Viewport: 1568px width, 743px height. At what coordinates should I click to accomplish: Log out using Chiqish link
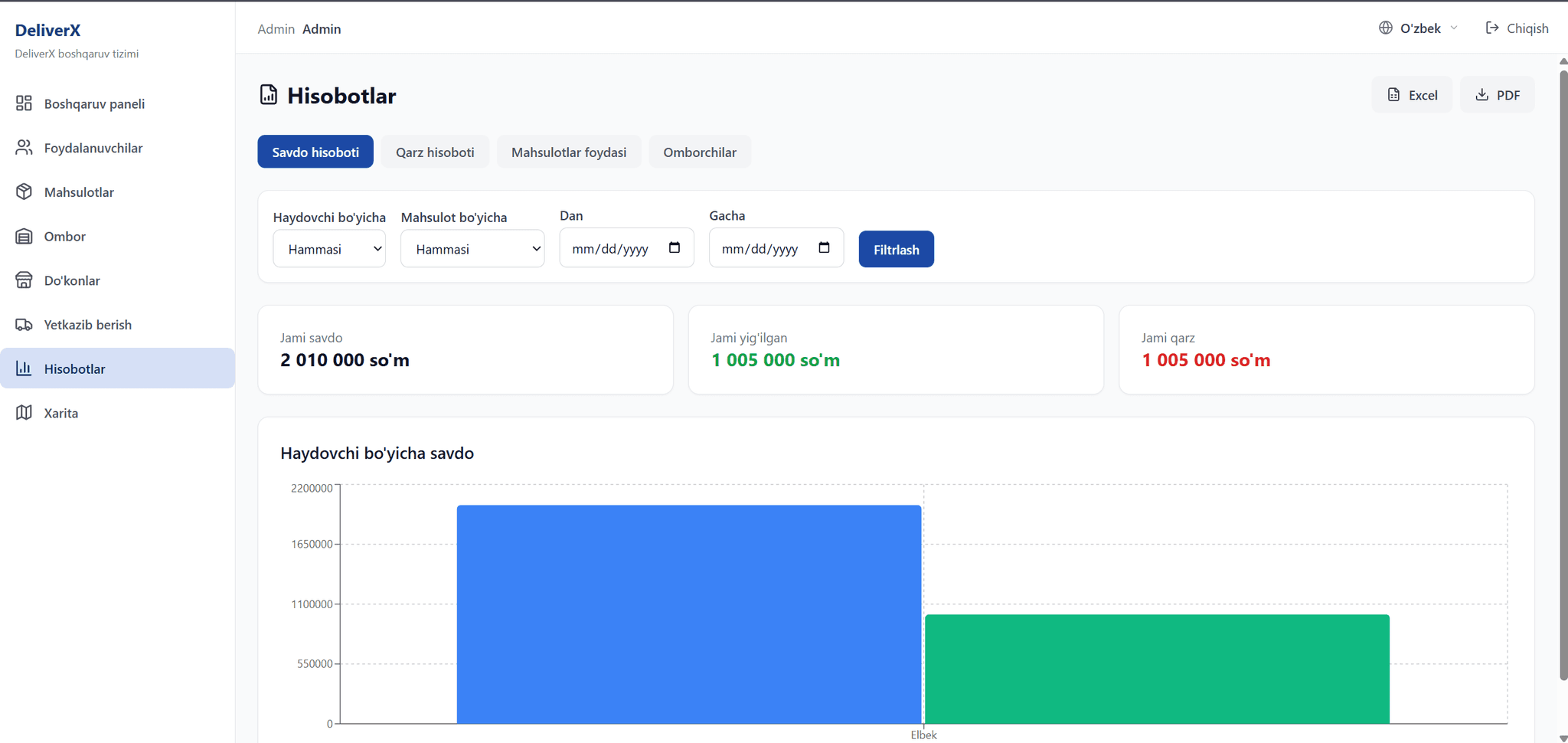tap(1517, 28)
